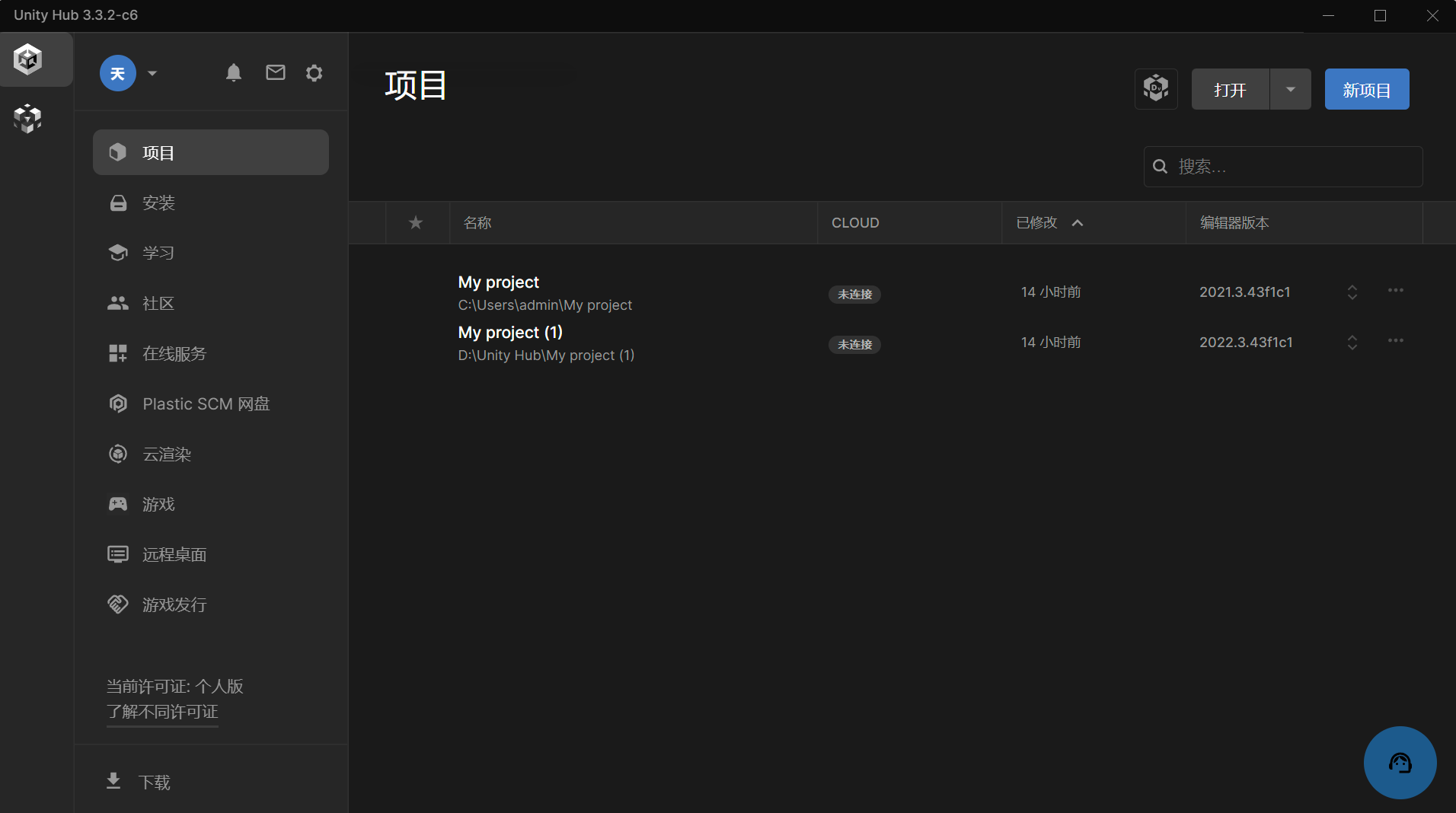Viewport: 1456px width, 813px height.
Task: Click the search magnifier icon
Action: pyautogui.click(x=1161, y=167)
